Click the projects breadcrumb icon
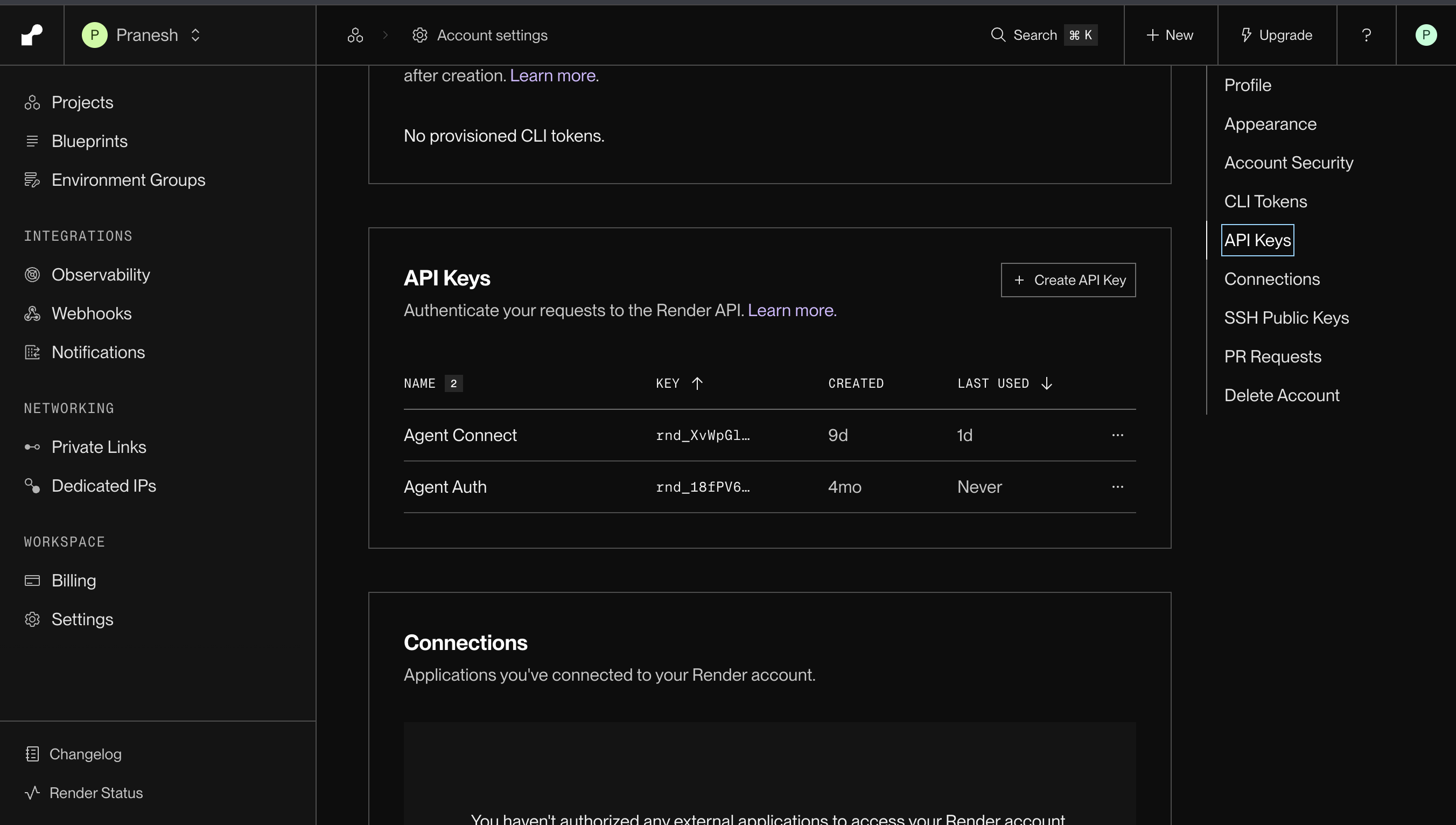The width and height of the screenshot is (1456, 825). 355,35
